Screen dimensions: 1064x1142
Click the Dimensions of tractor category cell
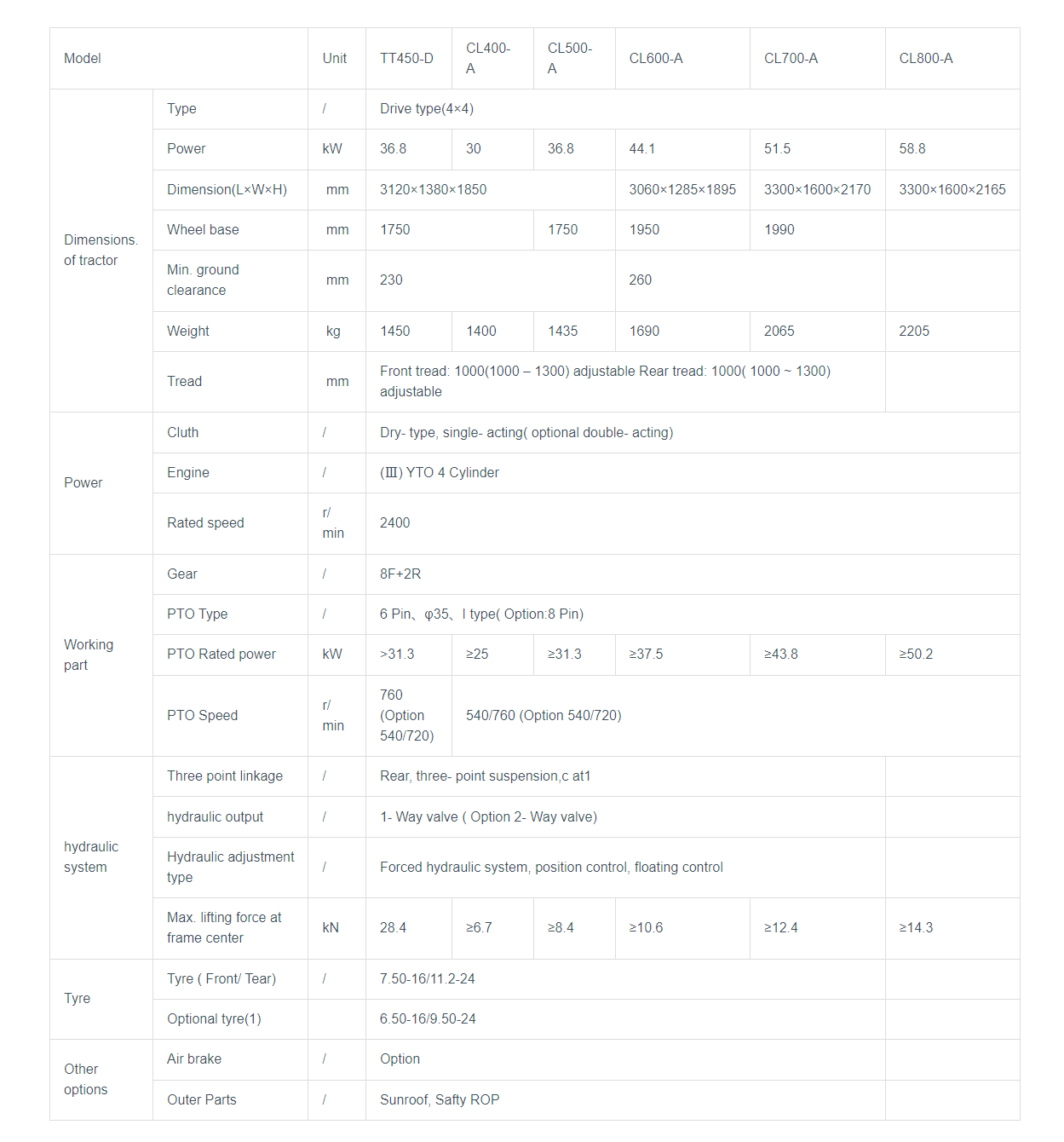[101, 250]
